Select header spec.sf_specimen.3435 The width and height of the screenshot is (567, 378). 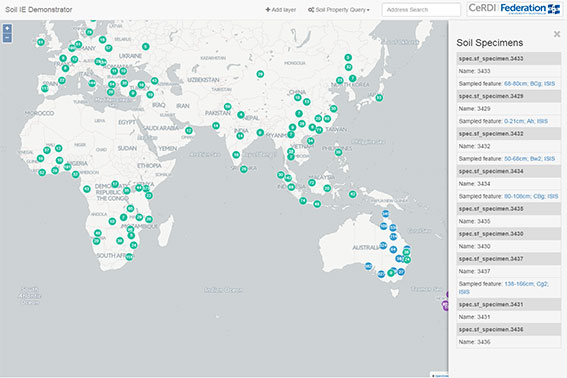509,209
